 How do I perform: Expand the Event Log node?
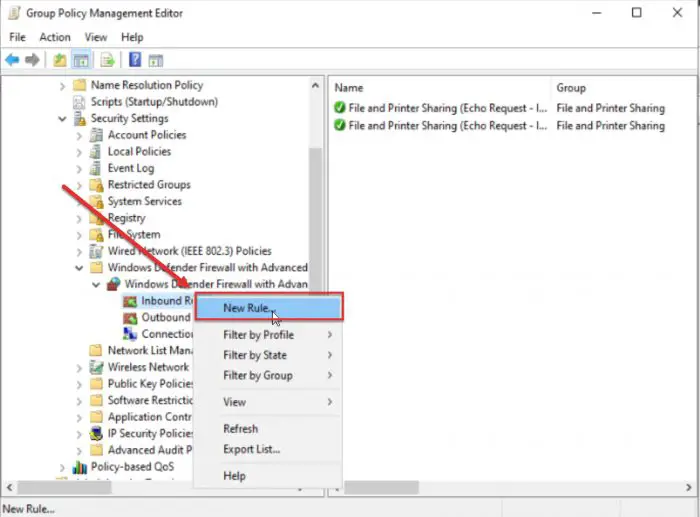[79, 168]
